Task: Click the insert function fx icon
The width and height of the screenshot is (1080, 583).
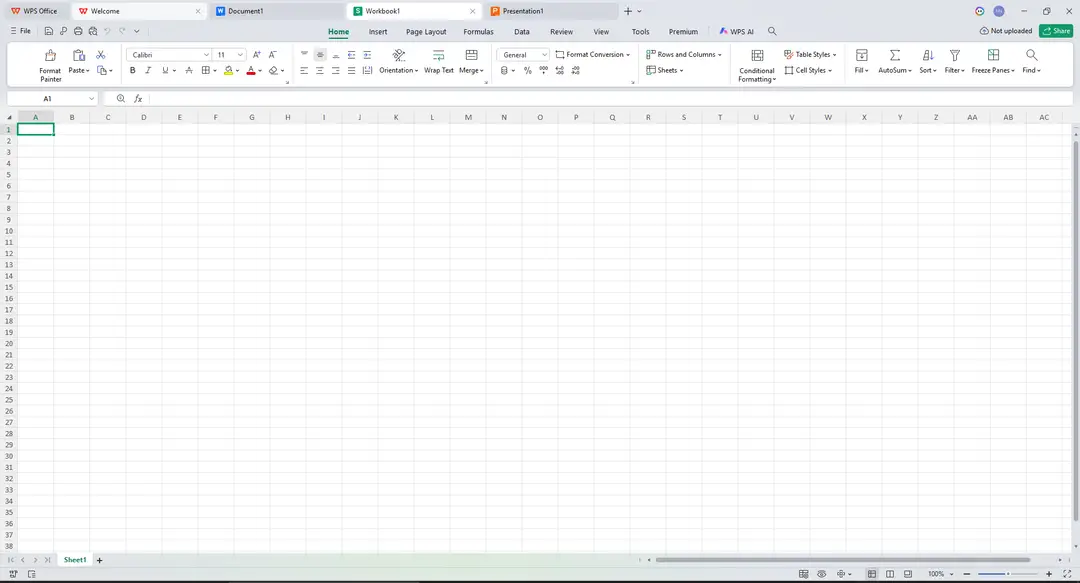Action: (x=138, y=99)
